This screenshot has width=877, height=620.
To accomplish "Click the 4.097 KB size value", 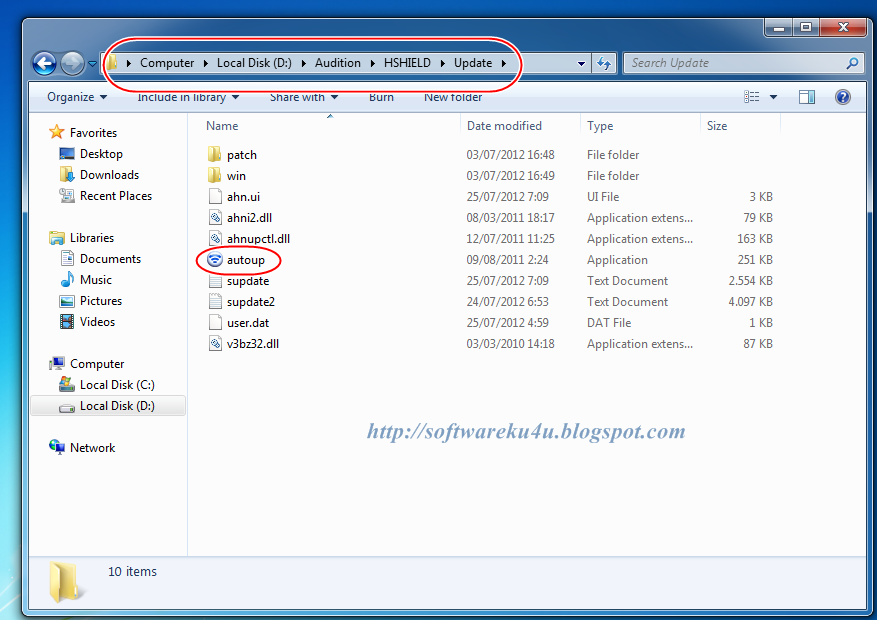I will pyautogui.click(x=750, y=302).
